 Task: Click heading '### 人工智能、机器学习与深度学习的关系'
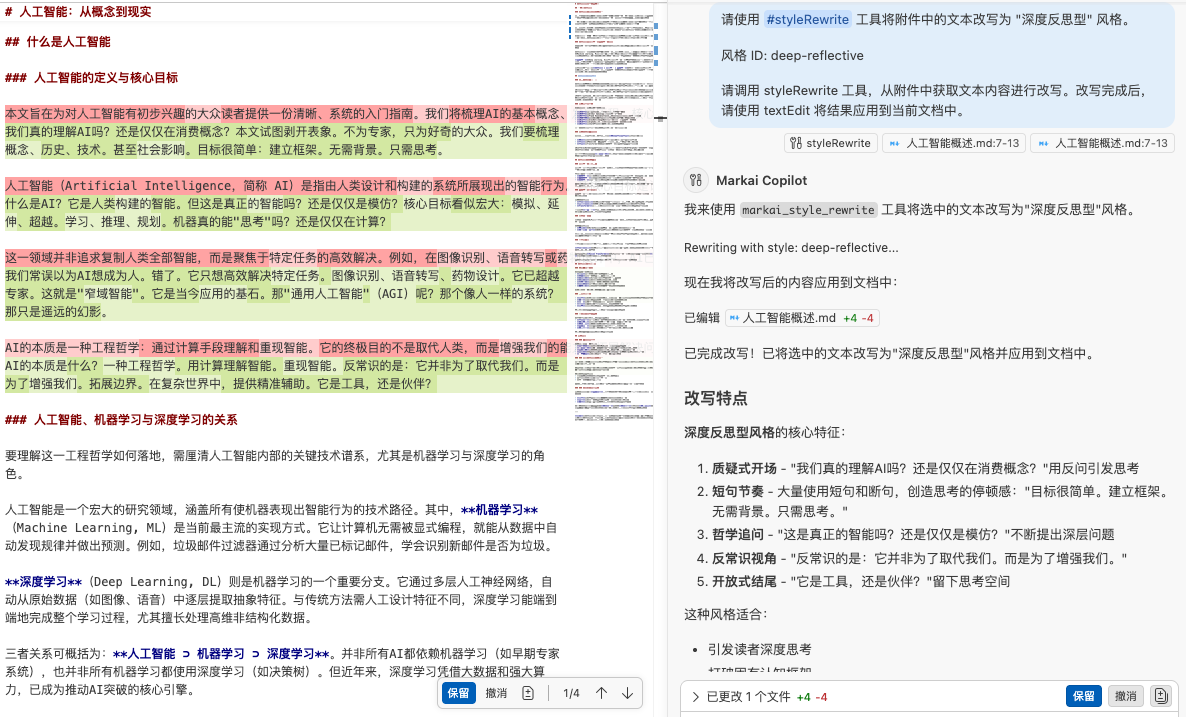121,419
